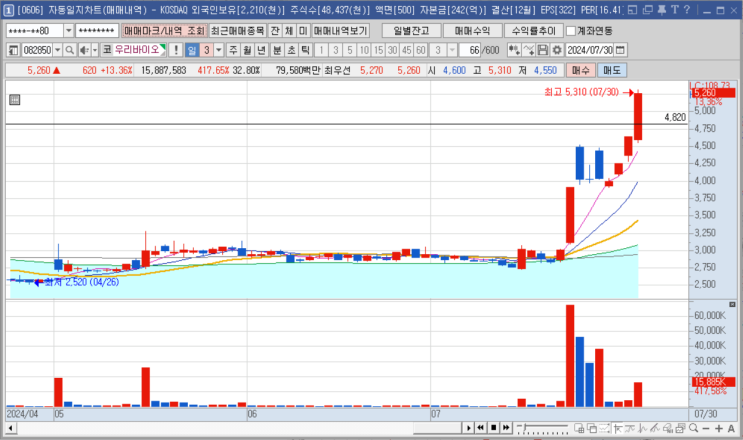
Task: Click the window-with-grid icon at bottom
Action: (579, 429)
